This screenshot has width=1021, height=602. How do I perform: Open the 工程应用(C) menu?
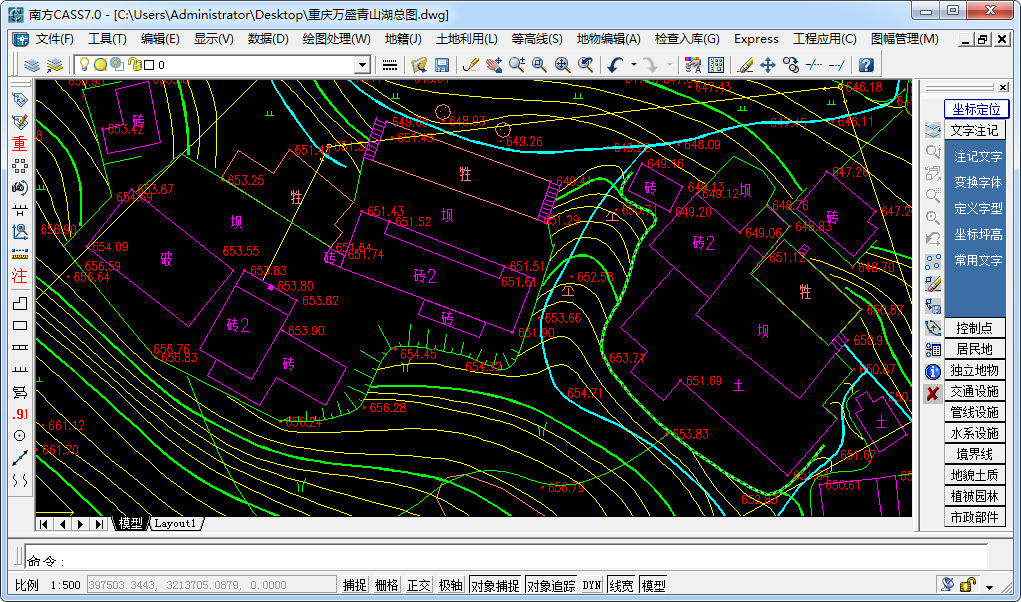click(824, 39)
